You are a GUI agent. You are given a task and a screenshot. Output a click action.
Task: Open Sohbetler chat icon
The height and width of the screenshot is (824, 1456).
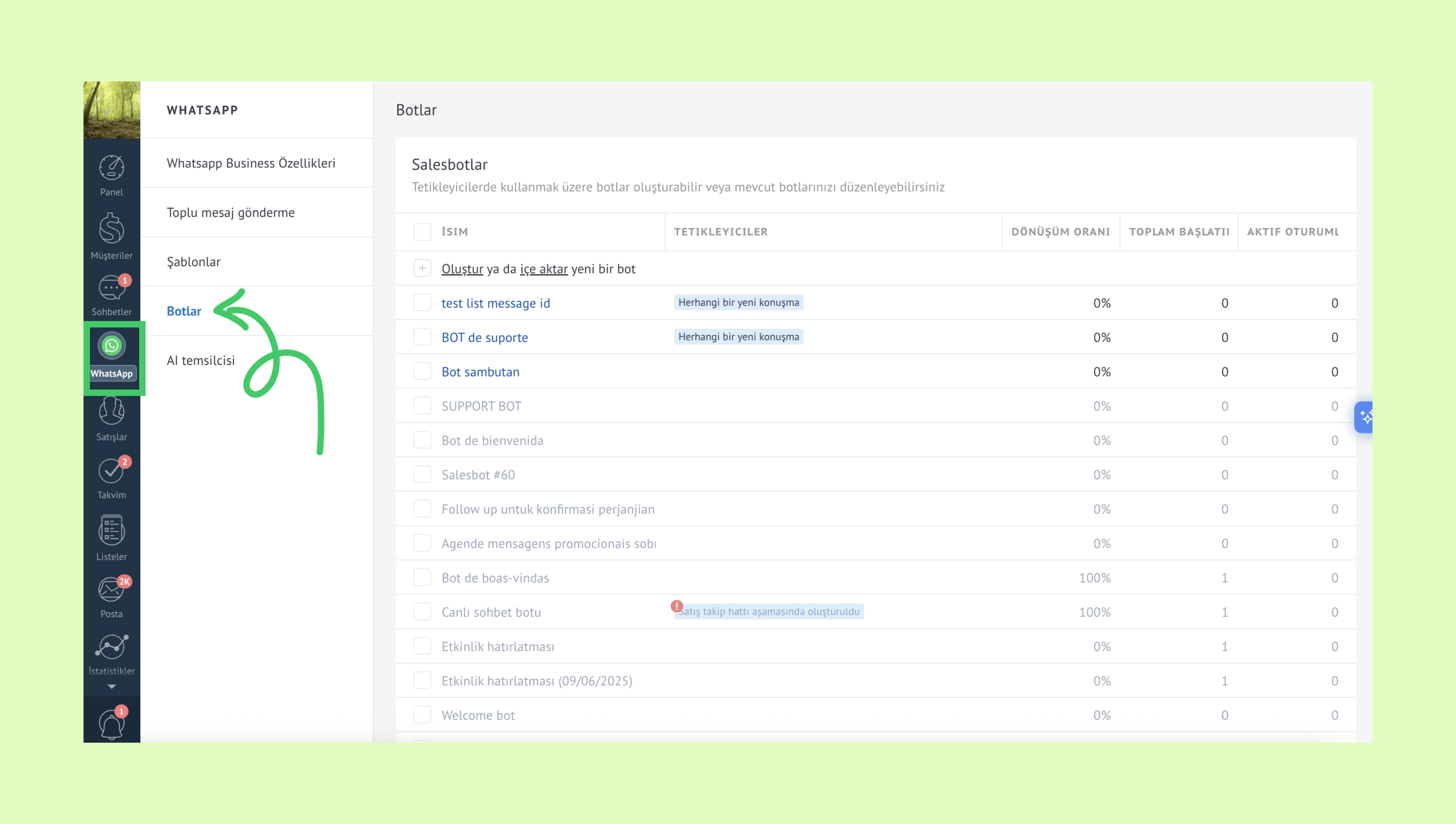pyautogui.click(x=111, y=288)
